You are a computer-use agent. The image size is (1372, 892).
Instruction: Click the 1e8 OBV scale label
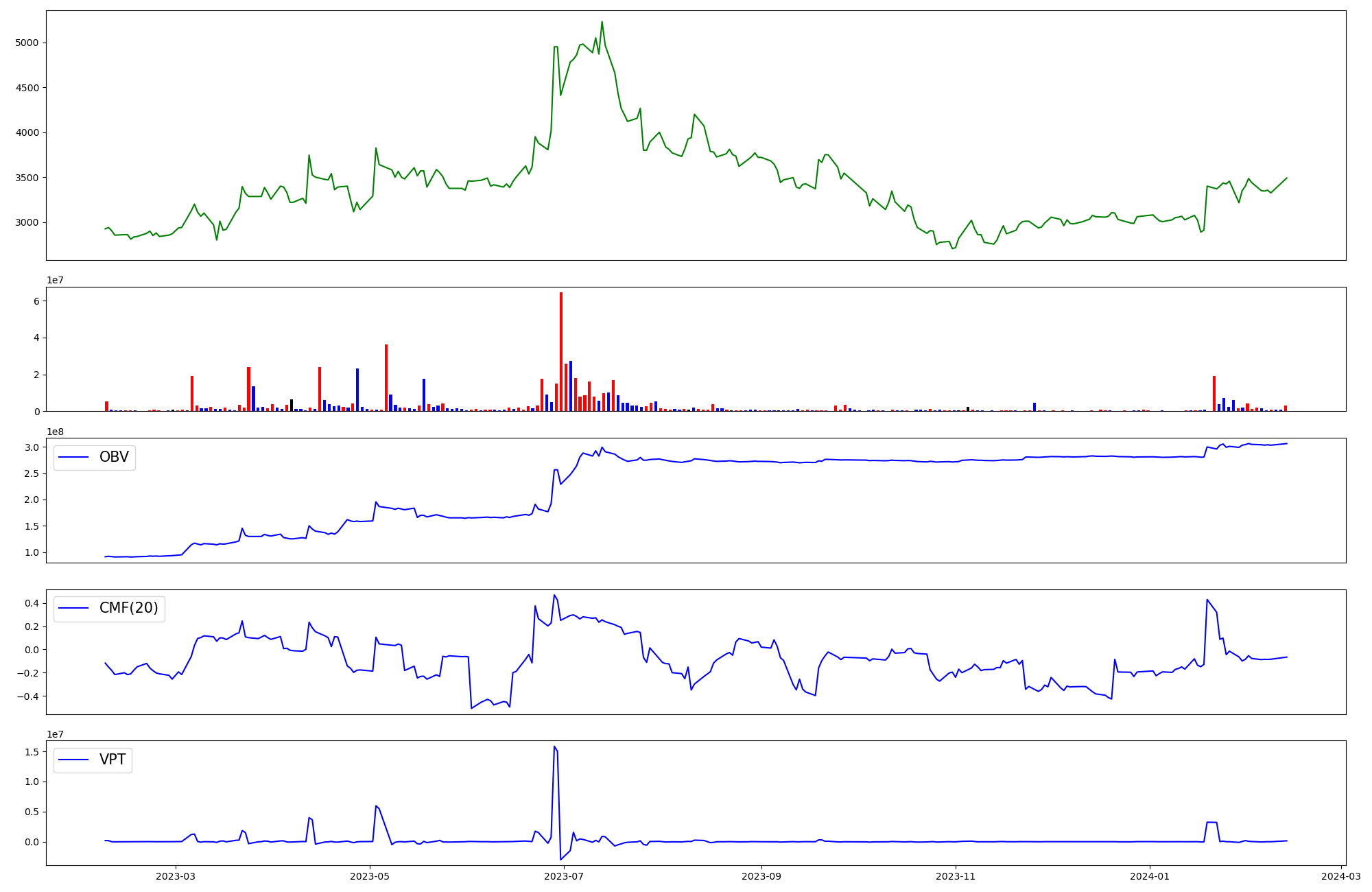coord(56,432)
